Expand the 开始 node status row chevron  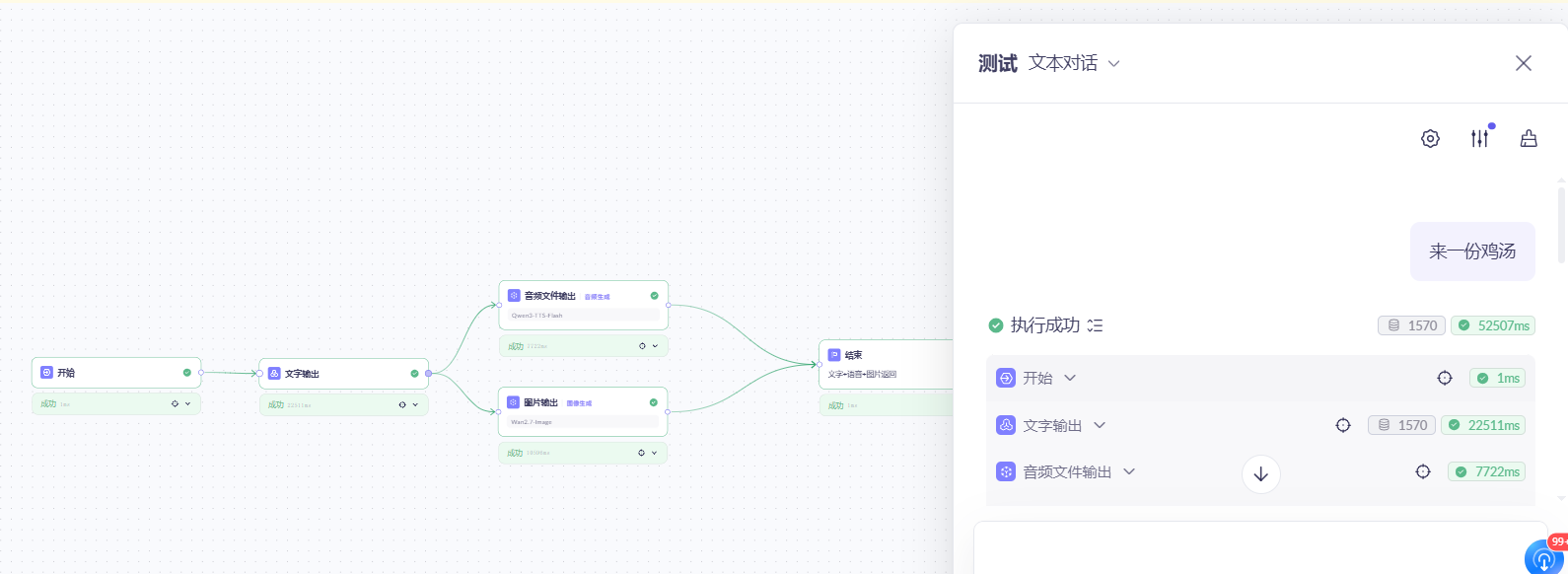coord(187,403)
